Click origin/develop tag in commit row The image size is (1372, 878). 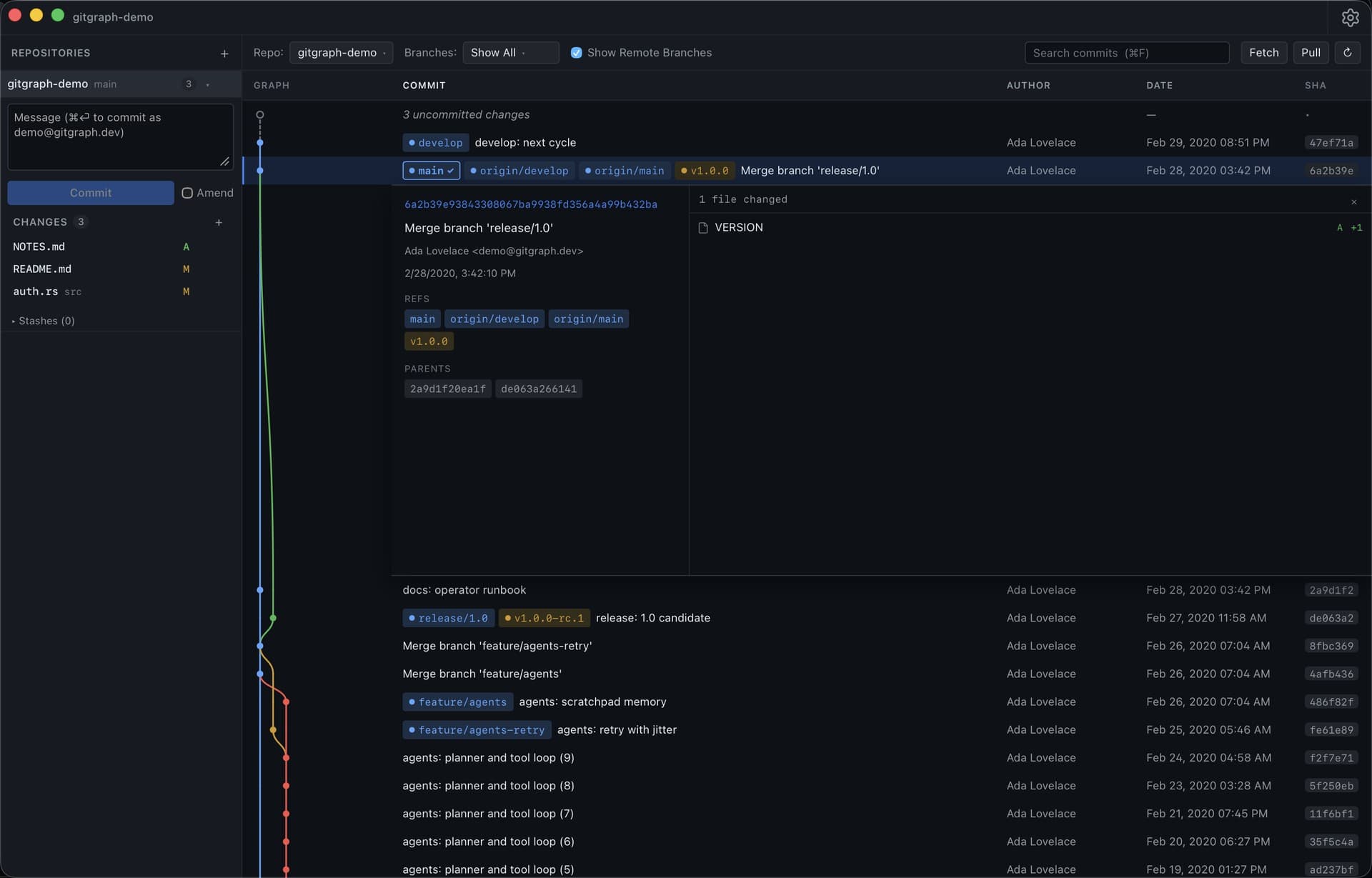pyautogui.click(x=520, y=171)
